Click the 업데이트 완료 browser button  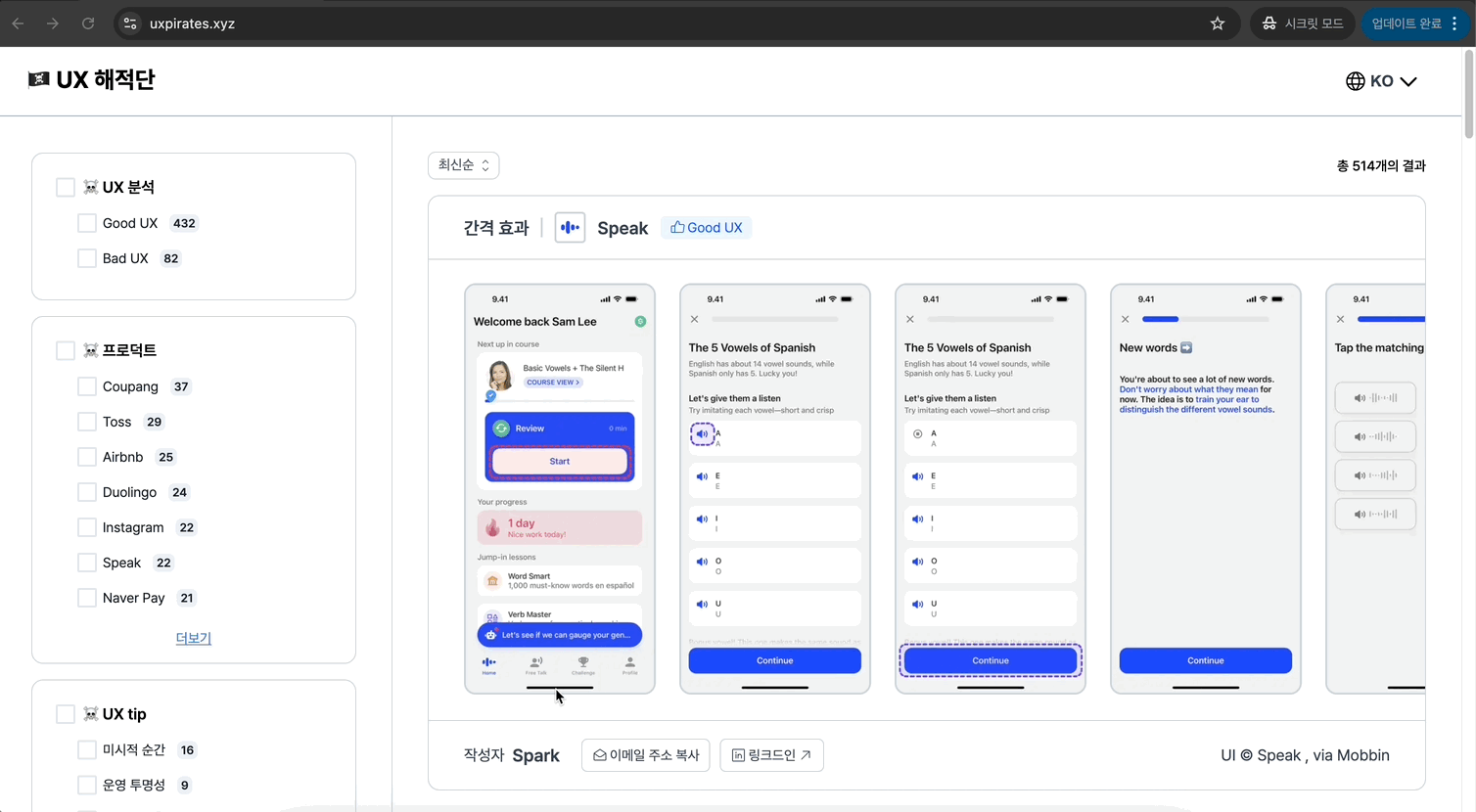[1415, 23]
